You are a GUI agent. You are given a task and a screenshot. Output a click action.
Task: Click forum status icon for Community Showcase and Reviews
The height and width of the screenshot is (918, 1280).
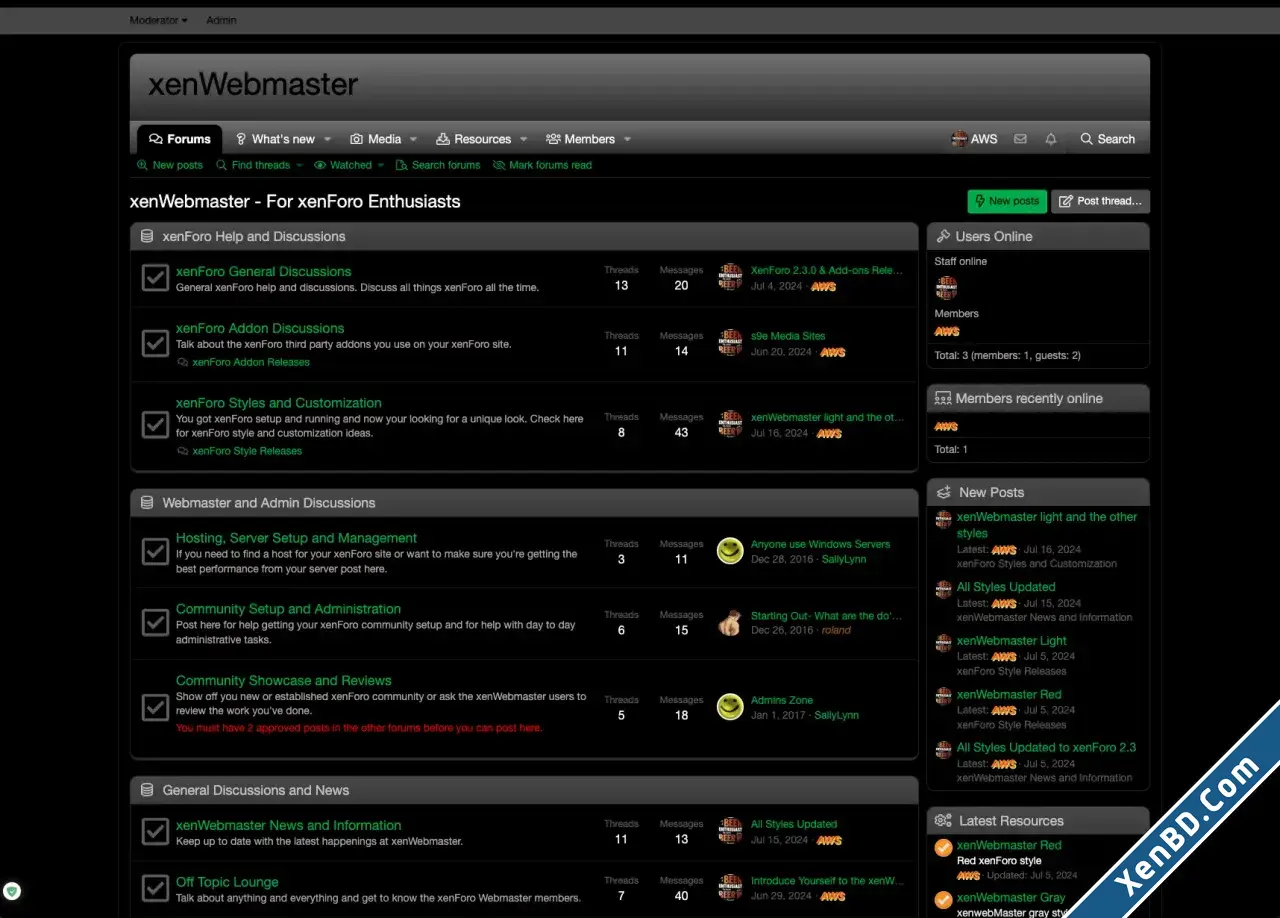click(x=155, y=707)
